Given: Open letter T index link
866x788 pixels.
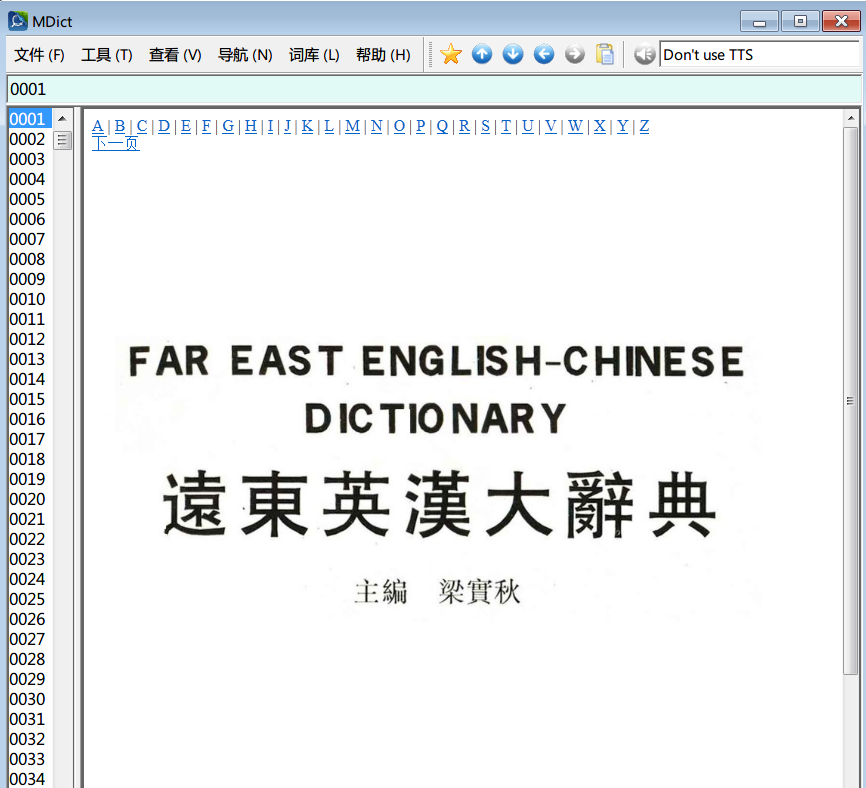Looking at the screenshot, I should click(506, 126).
